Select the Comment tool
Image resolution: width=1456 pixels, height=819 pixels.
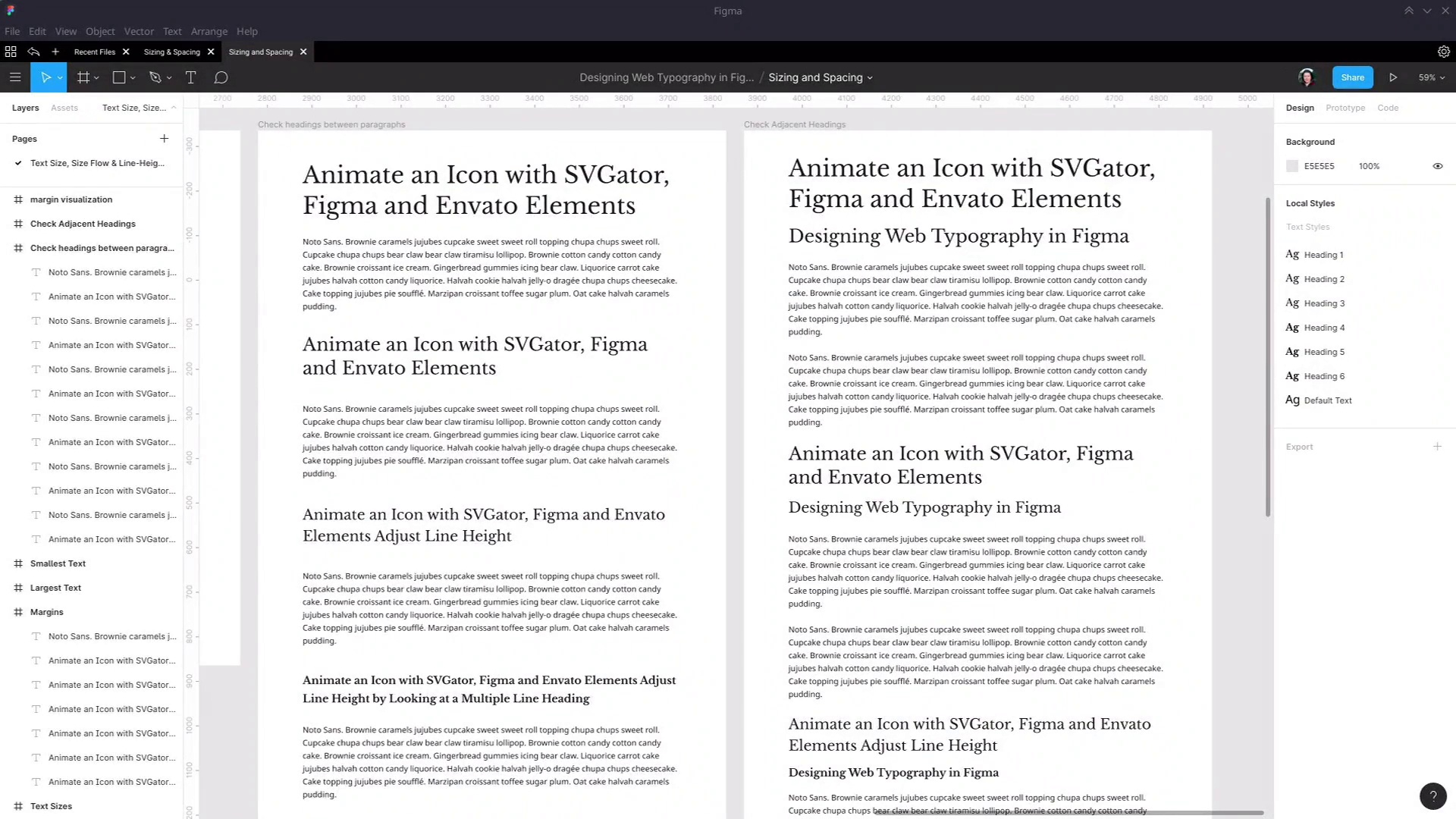[221, 77]
